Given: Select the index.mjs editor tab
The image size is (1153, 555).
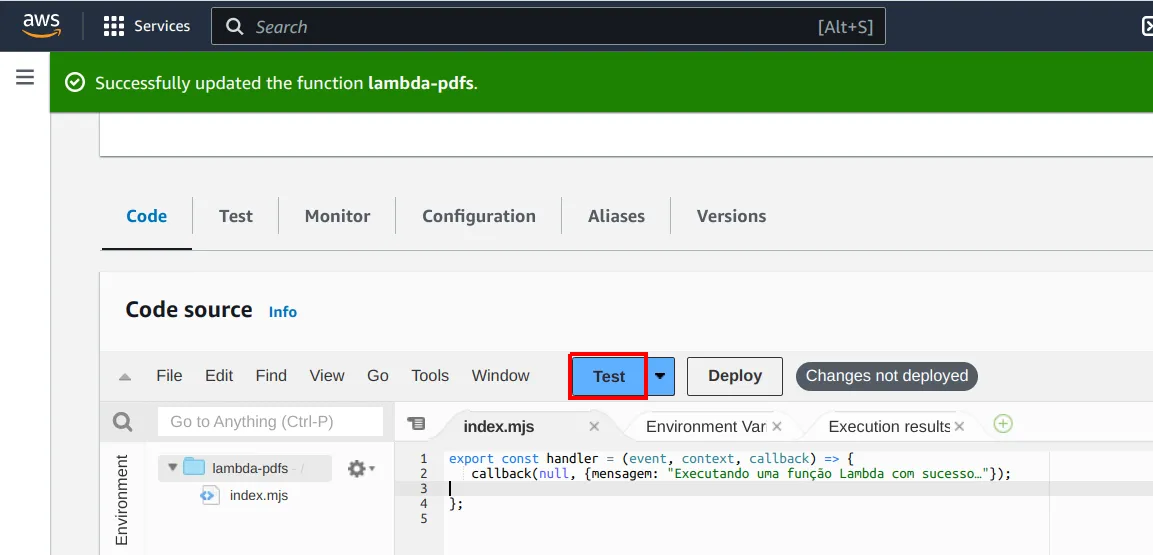Looking at the screenshot, I should (x=499, y=426).
